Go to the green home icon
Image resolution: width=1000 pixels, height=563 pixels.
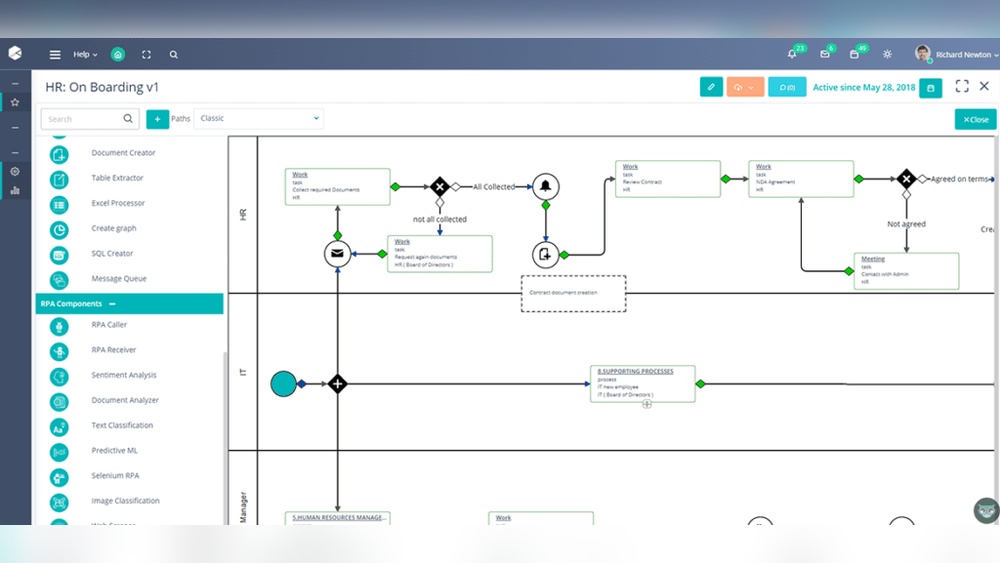coord(118,55)
